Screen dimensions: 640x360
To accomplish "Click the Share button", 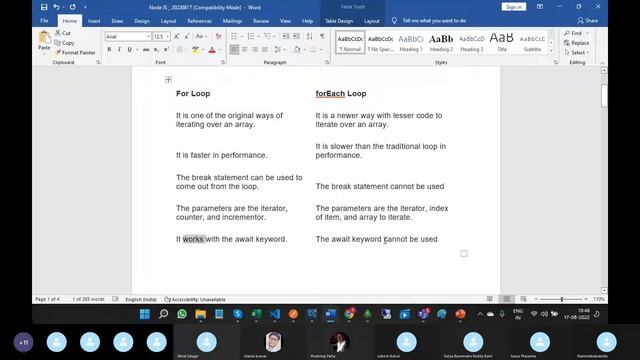I will 588,20.
